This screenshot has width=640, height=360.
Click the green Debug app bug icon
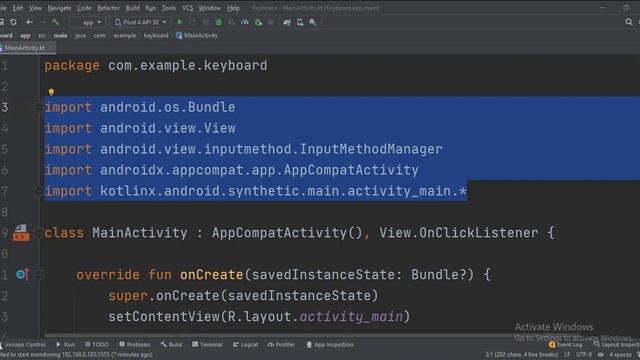pyautogui.click(x=219, y=22)
